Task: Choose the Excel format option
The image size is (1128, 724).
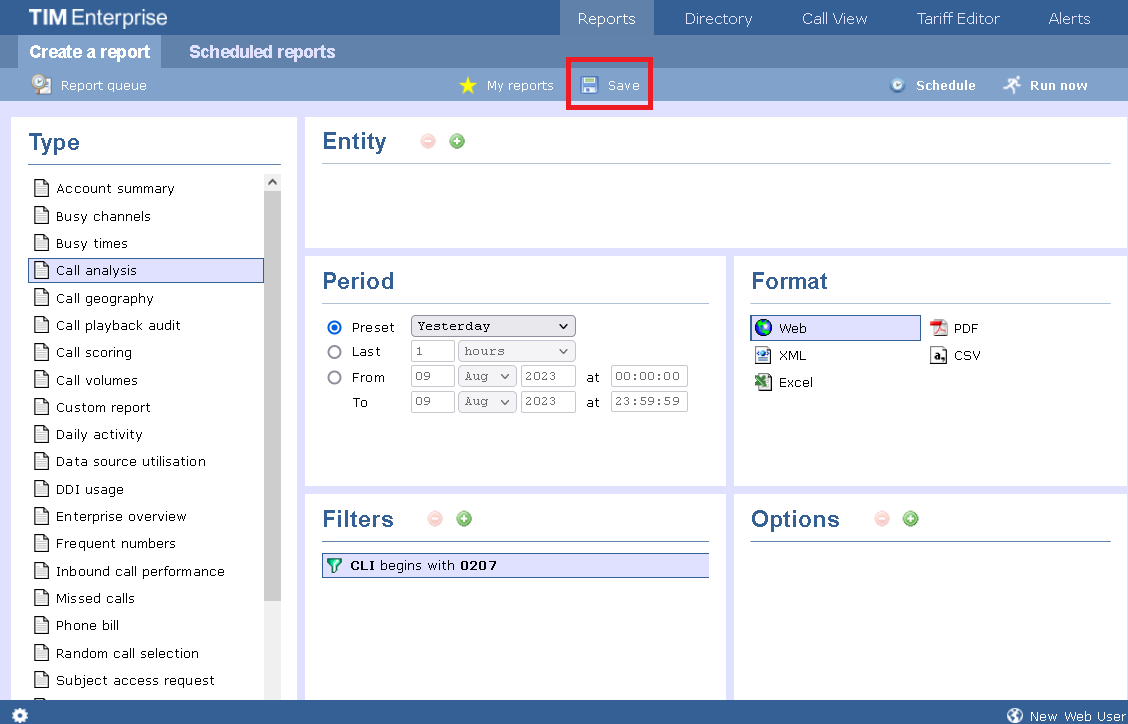Action: click(x=783, y=382)
